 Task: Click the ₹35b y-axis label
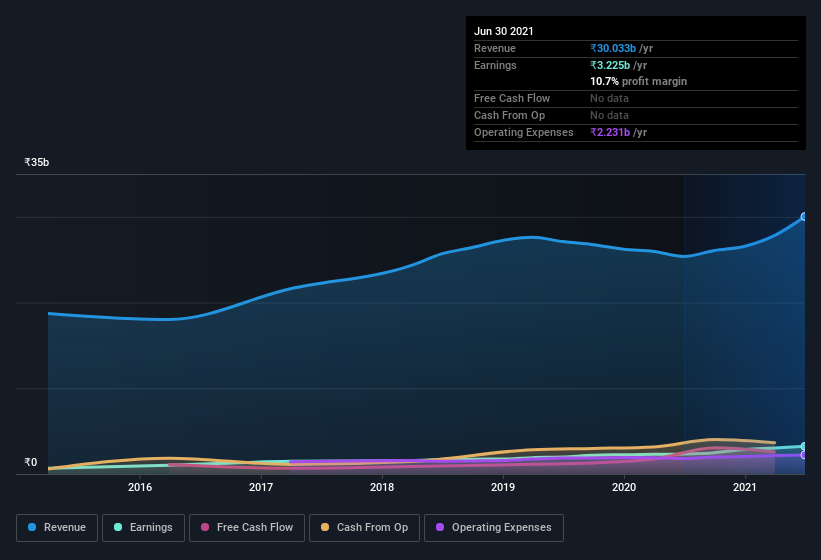[x=37, y=162]
